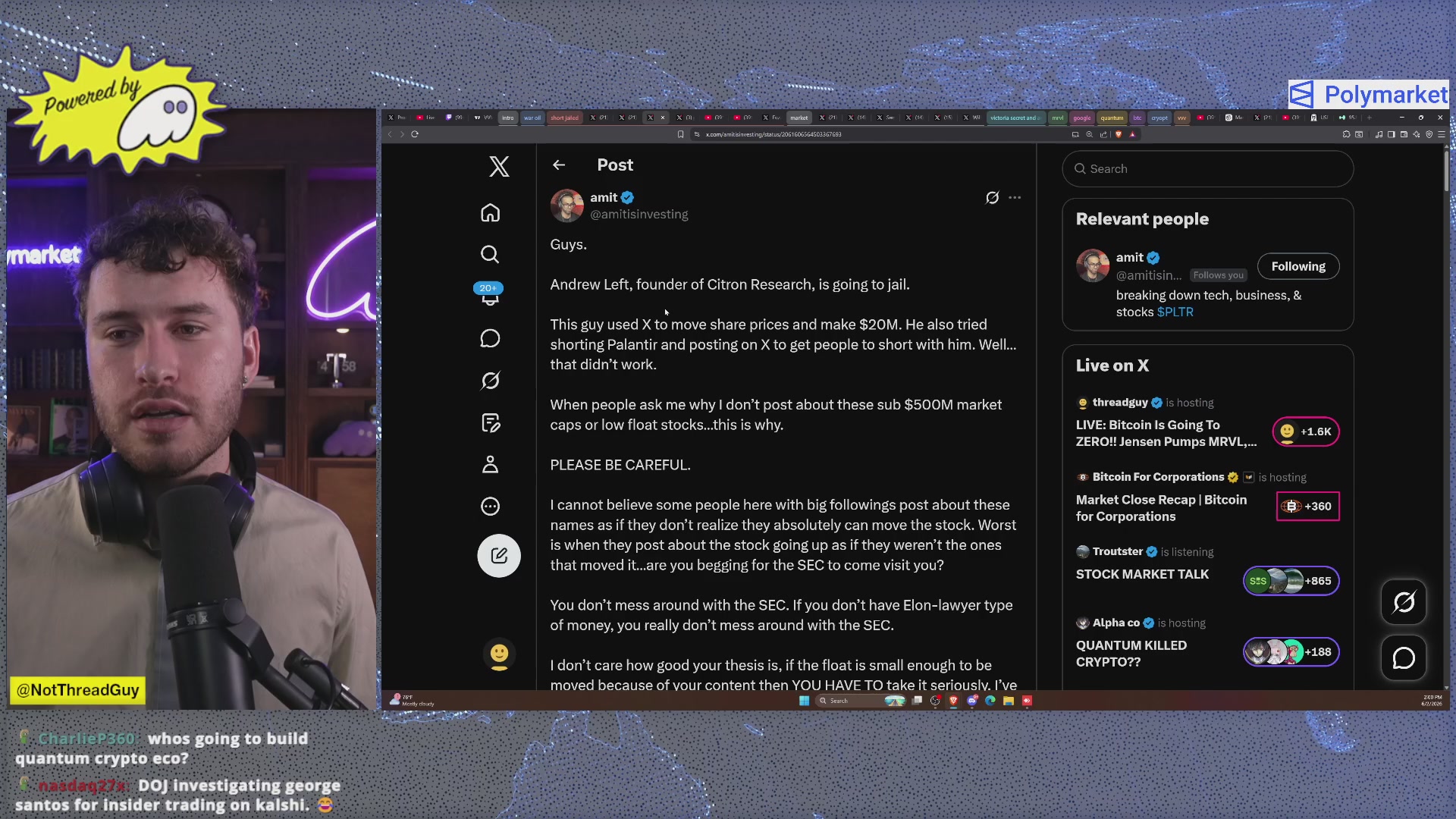Open the Windows Start button

804,701
